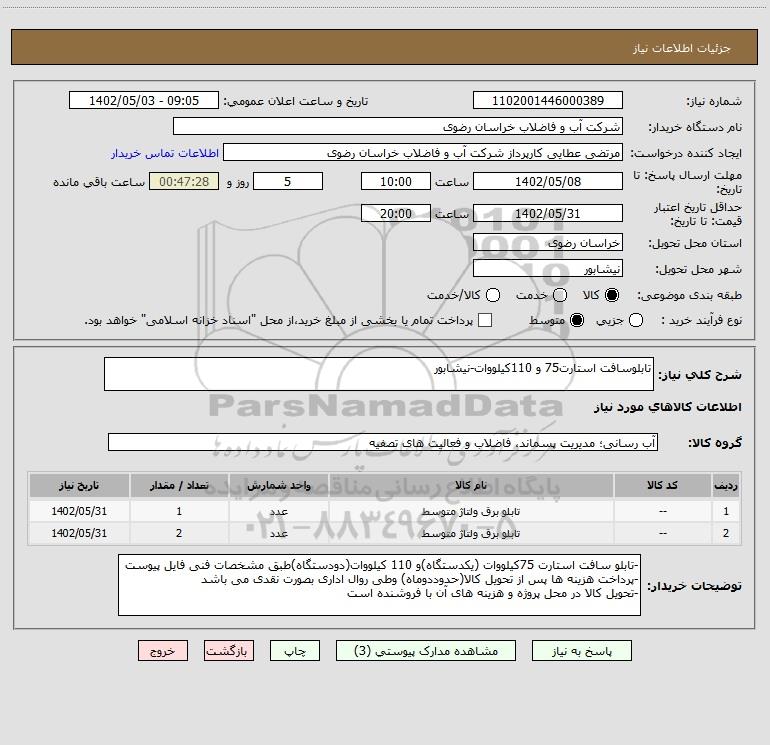Click the پاسخ به نیاز button
Screen dimensions: 770x745
click(x=582, y=651)
